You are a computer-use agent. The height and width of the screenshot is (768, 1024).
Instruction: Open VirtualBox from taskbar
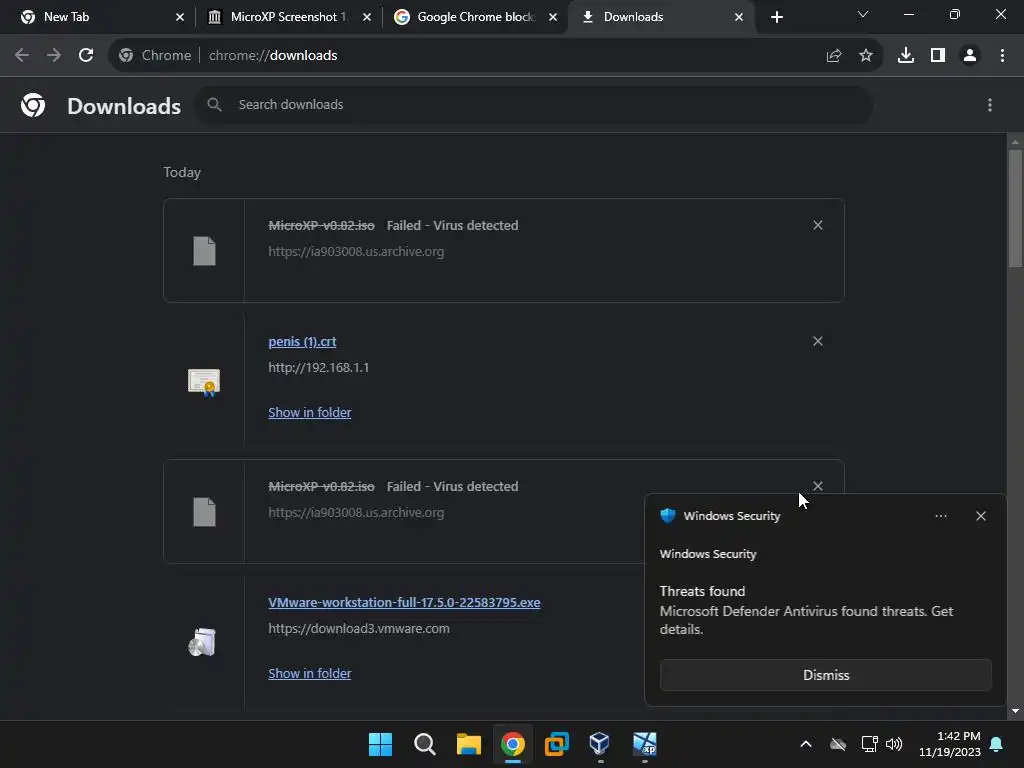coord(600,744)
